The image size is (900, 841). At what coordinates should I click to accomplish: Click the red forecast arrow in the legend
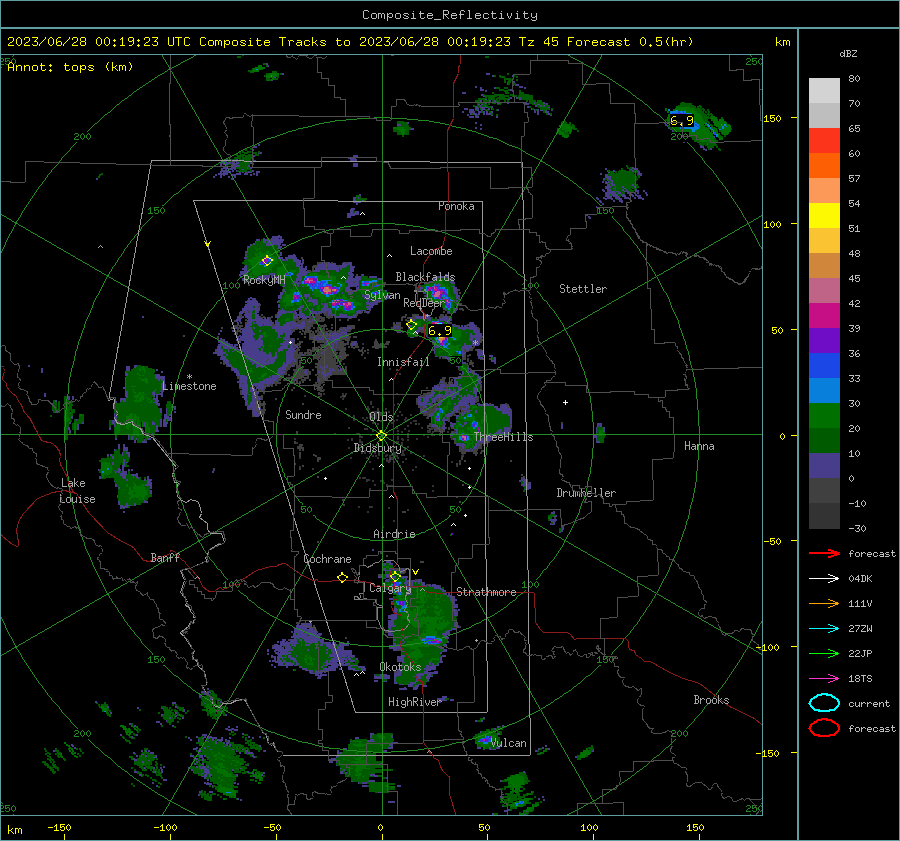pyautogui.click(x=824, y=553)
